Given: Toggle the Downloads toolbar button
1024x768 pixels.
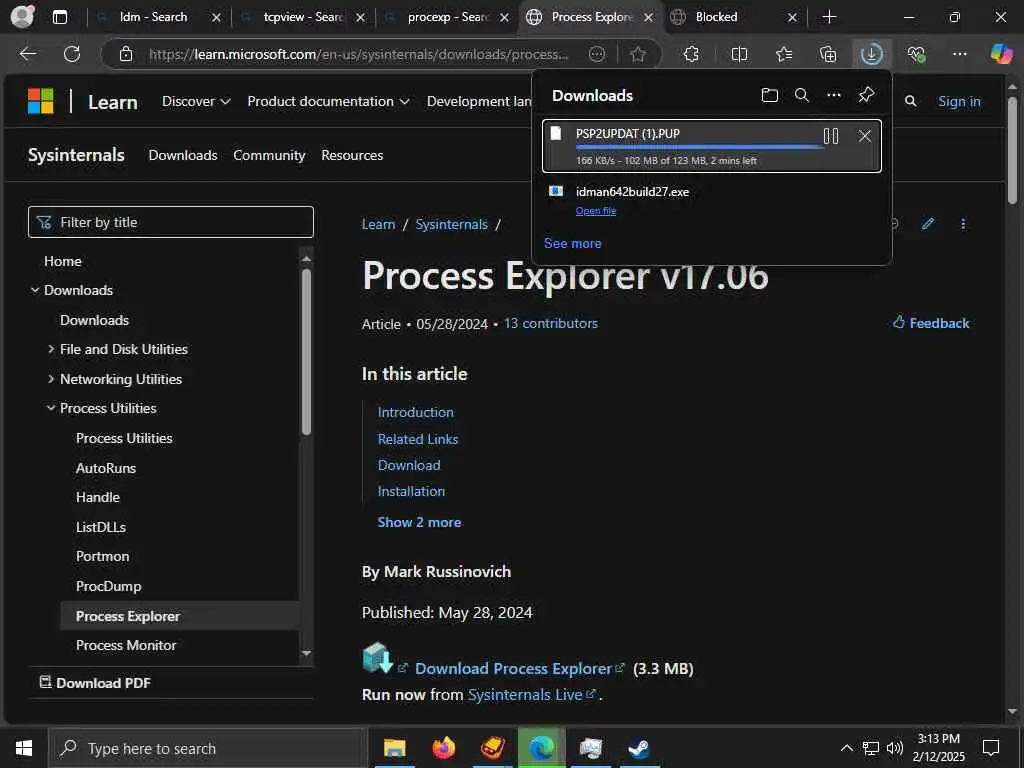Looking at the screenshot, I should coord(871,54).
